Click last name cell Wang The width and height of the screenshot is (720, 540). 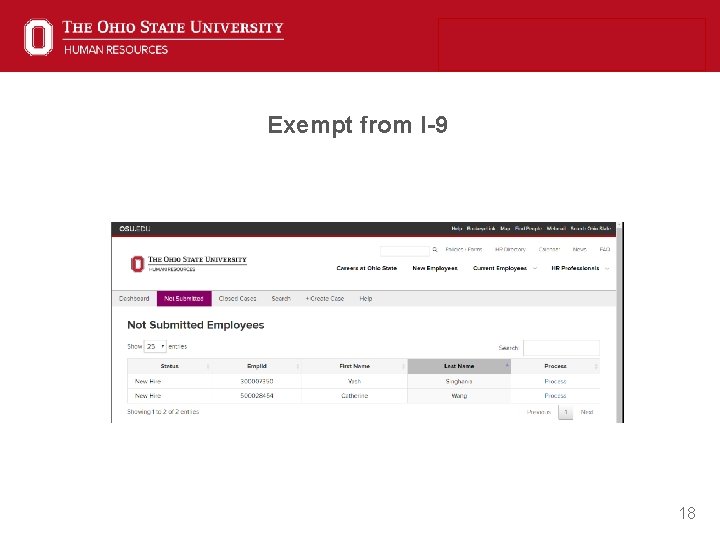[x=459, y=395]
